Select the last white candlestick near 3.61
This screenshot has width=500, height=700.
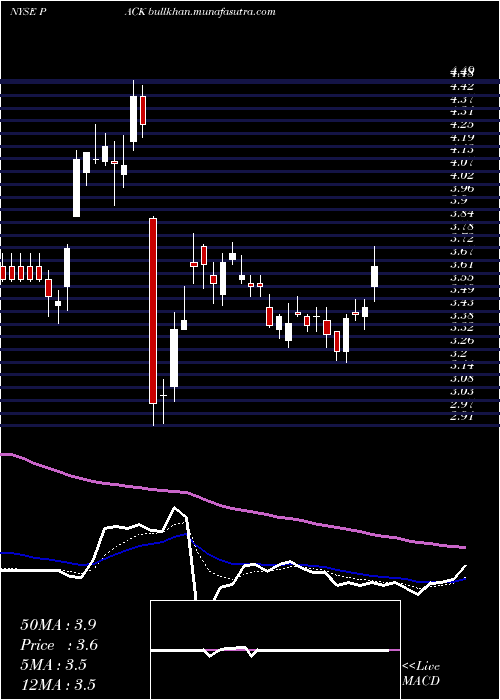(374, 276)
